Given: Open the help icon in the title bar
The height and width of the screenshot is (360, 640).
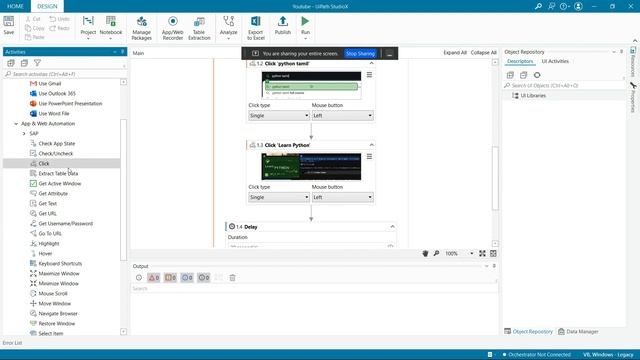Looking at the screenshot, I should (x=565, y=6).
